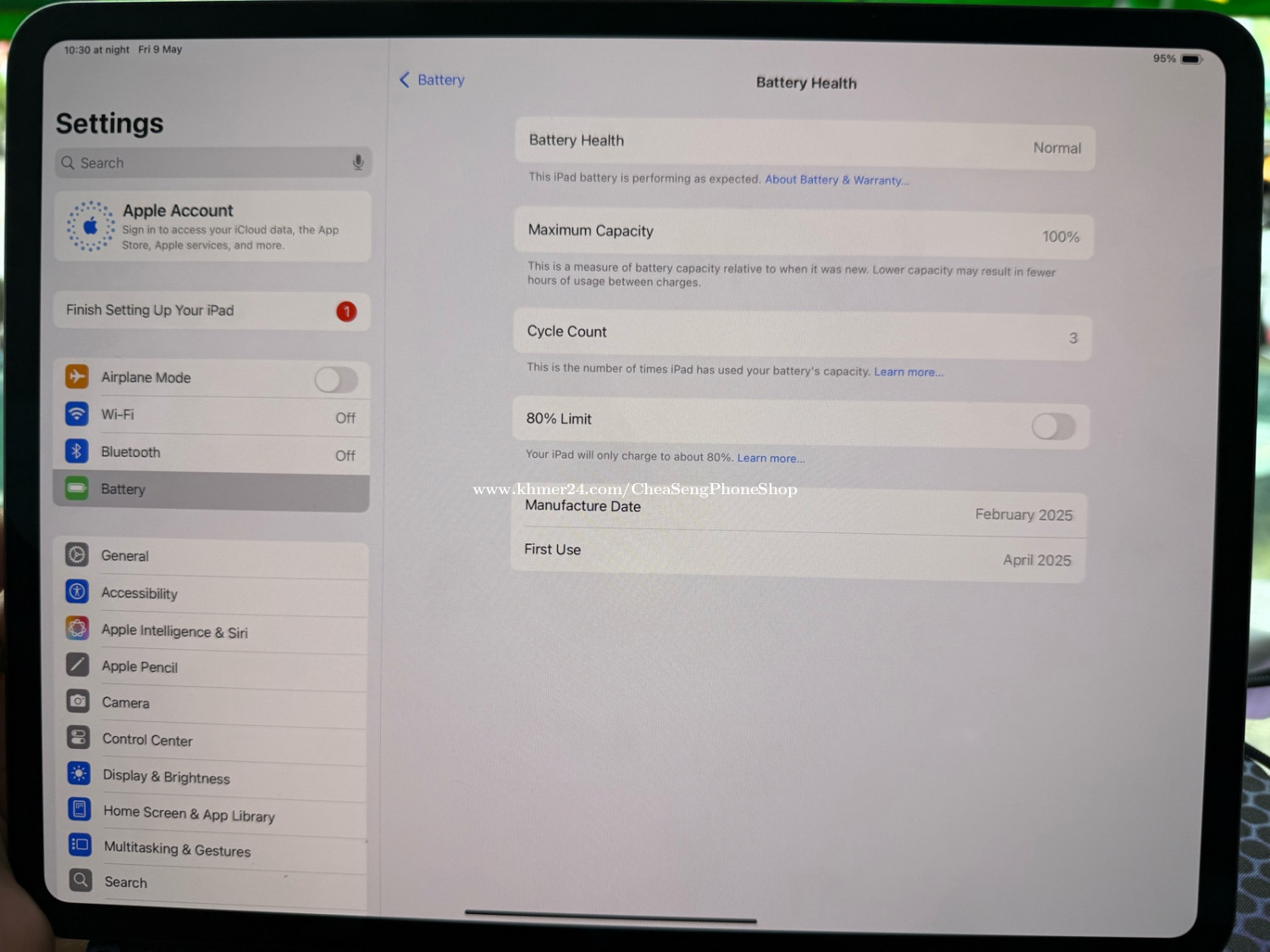1270x952 pixels.
Task: Tap the Multitasking & Gestures icon
Action: pos(80,845)
